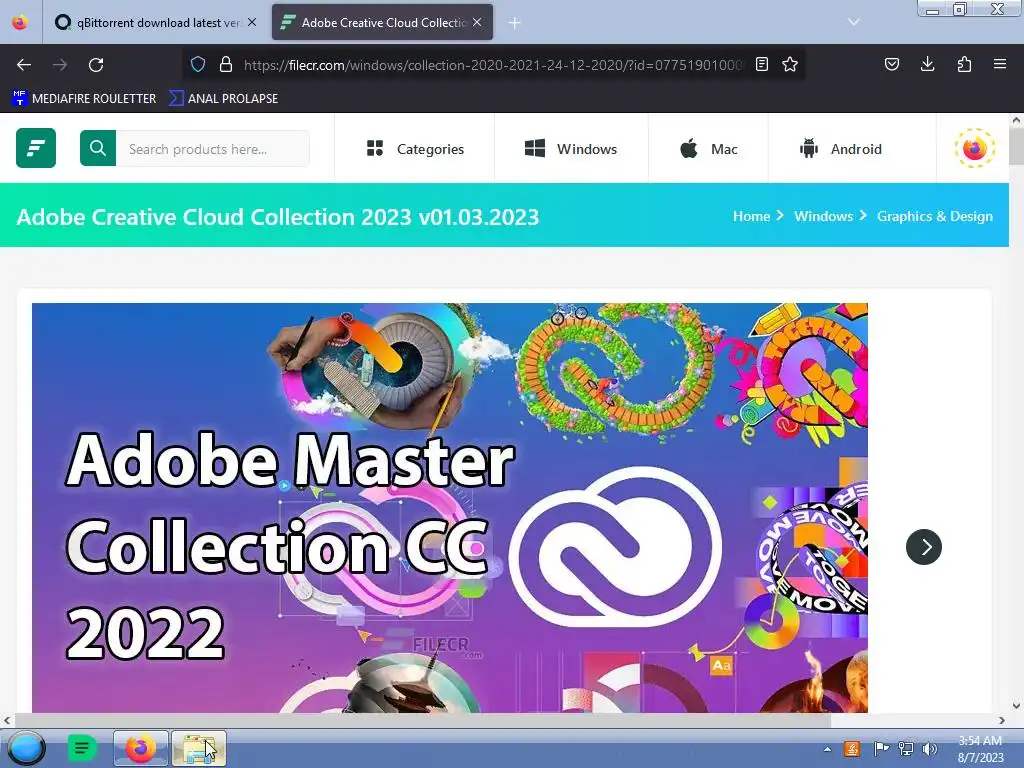Screen dimensions: 1024x768
Task: Close the Adobe Creative Cloud Collection tab
Action: [477, 22]
